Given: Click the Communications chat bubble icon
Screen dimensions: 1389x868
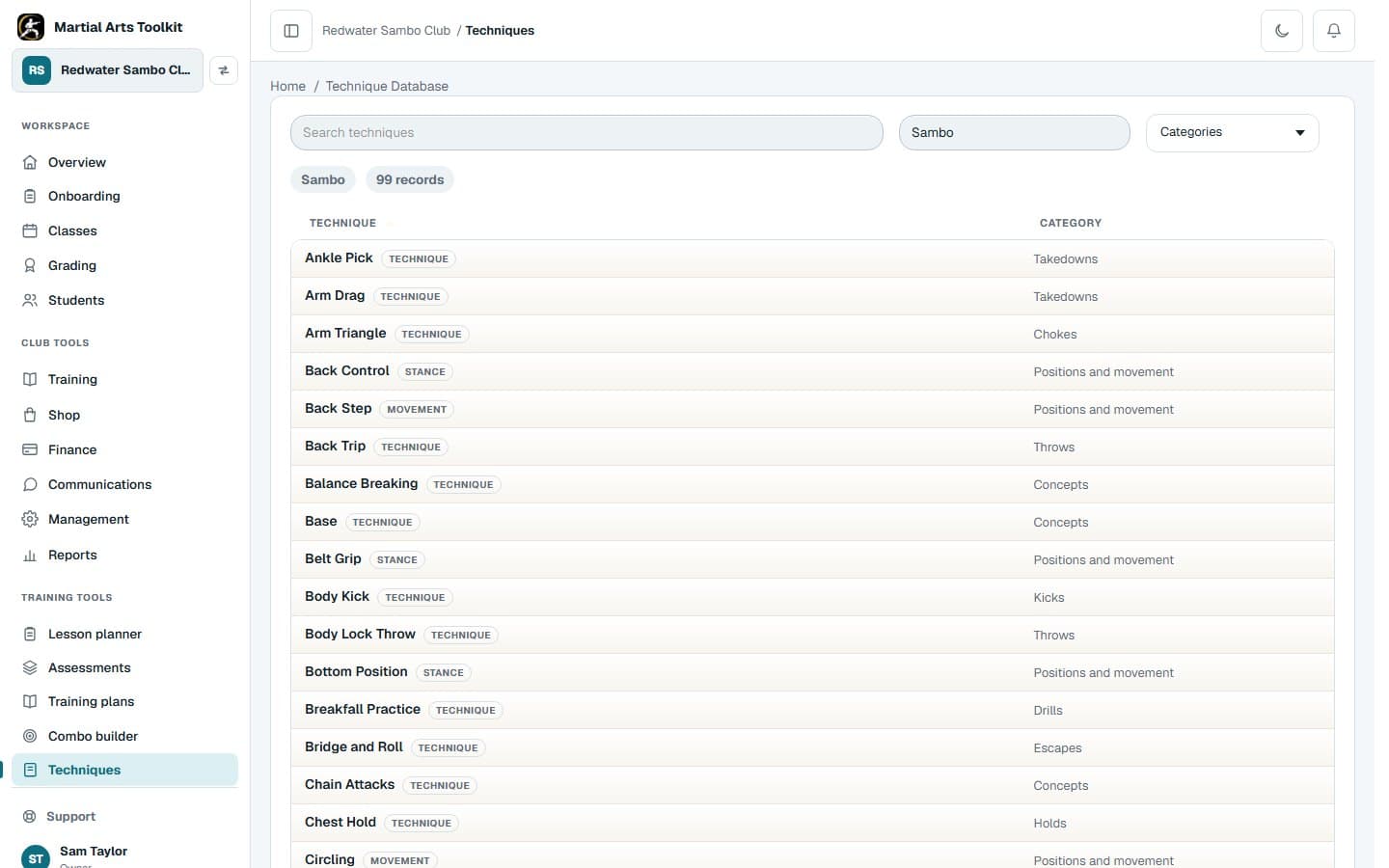Looking at the screenshot, I should coord(30,484).
